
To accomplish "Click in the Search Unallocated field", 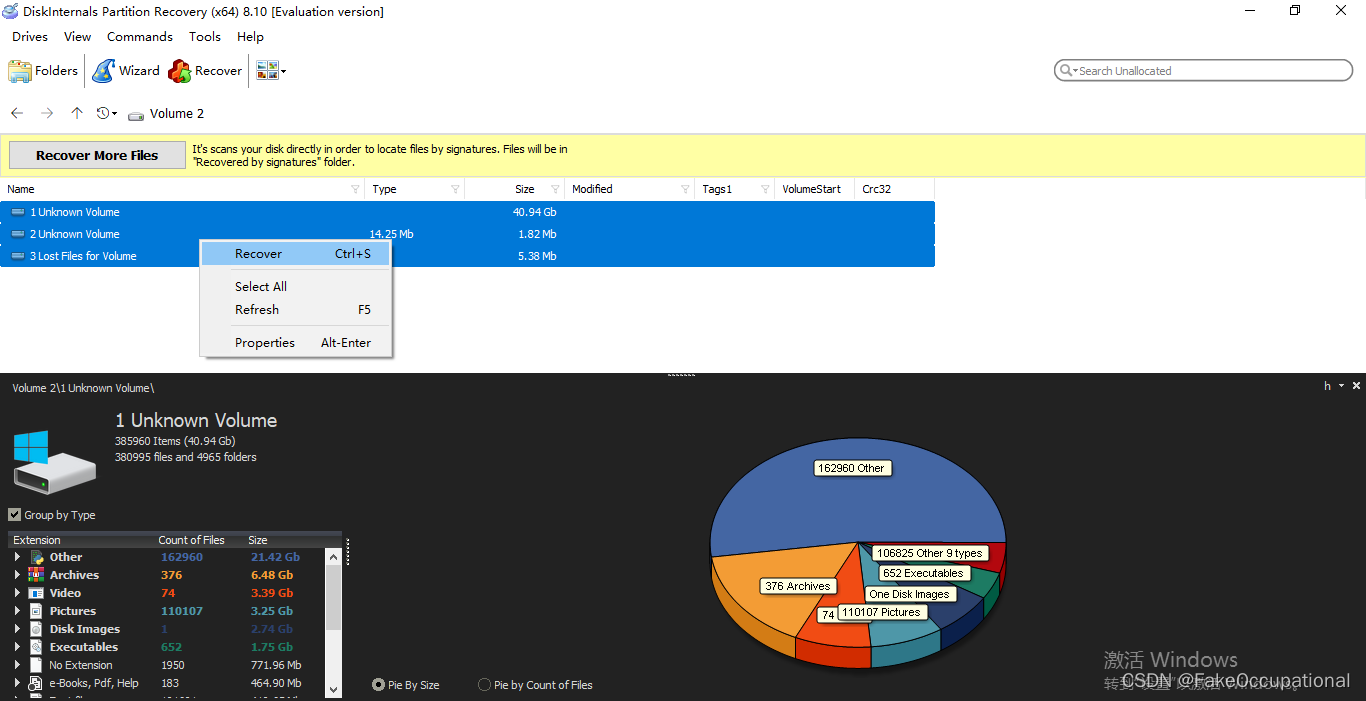I will [1204, 71].
